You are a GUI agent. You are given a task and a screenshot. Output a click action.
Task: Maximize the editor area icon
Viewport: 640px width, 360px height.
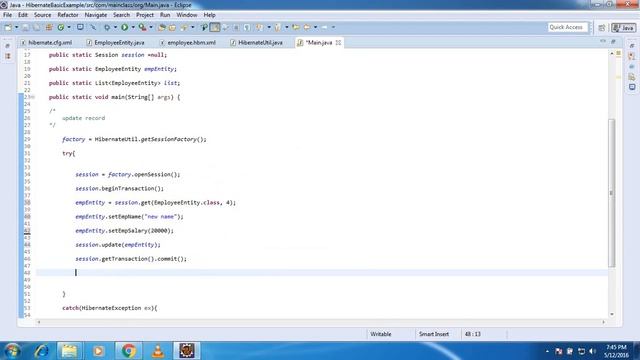pos(613,42)
